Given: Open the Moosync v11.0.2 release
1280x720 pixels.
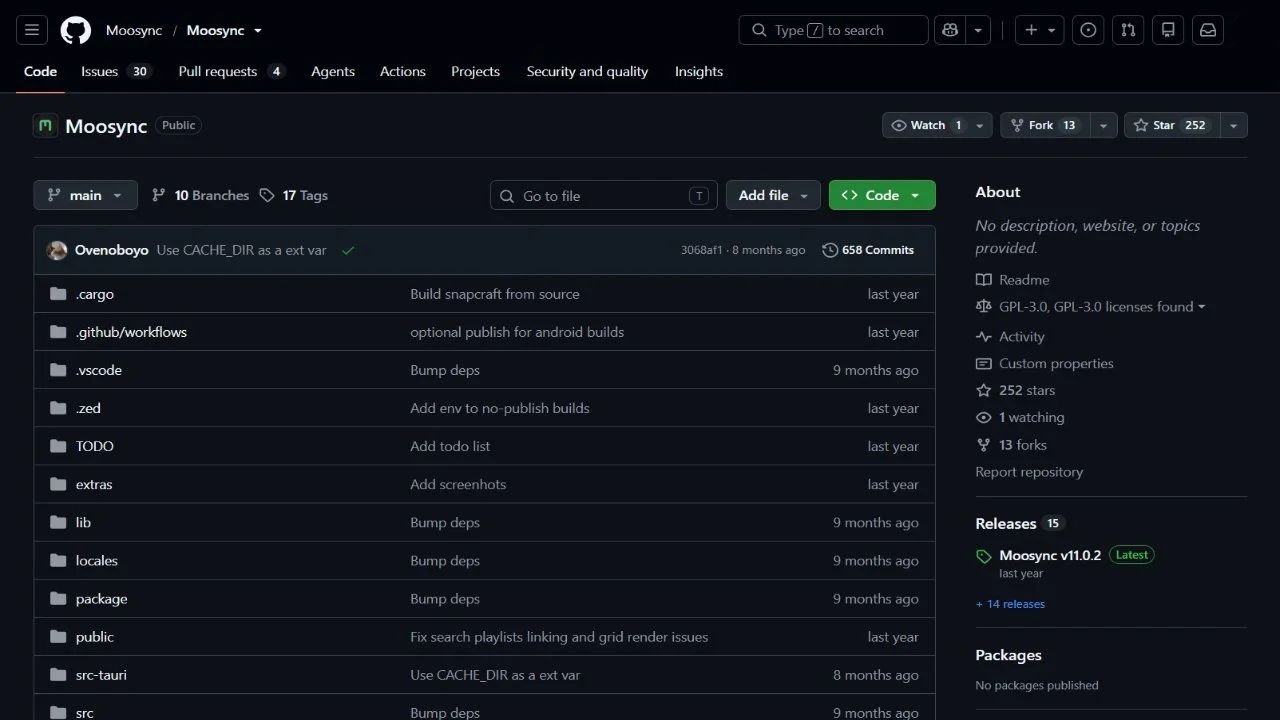Looking at the screenshot, I should 1050,555.
